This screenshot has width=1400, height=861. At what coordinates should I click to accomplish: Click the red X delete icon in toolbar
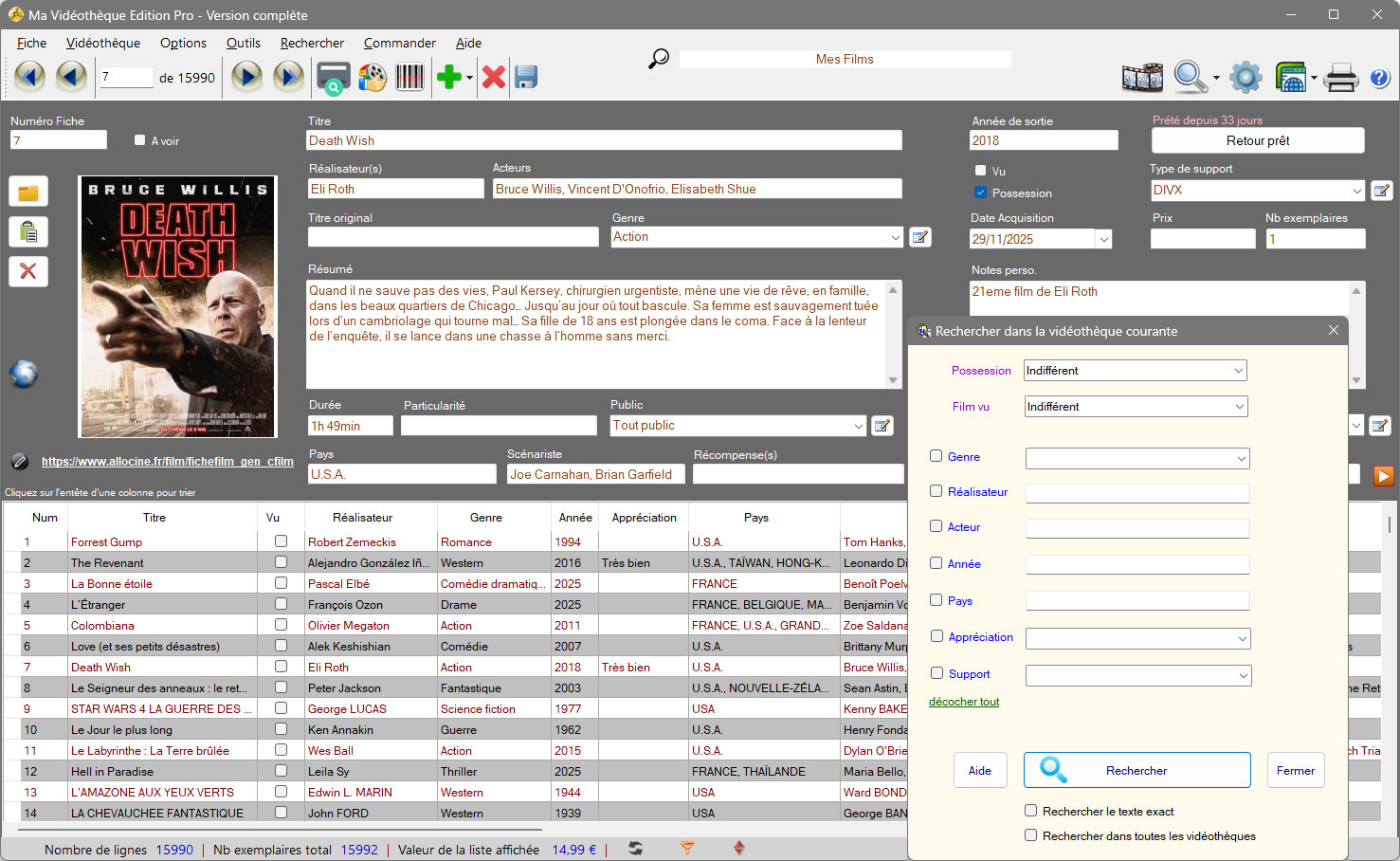[x=493, y=77]
